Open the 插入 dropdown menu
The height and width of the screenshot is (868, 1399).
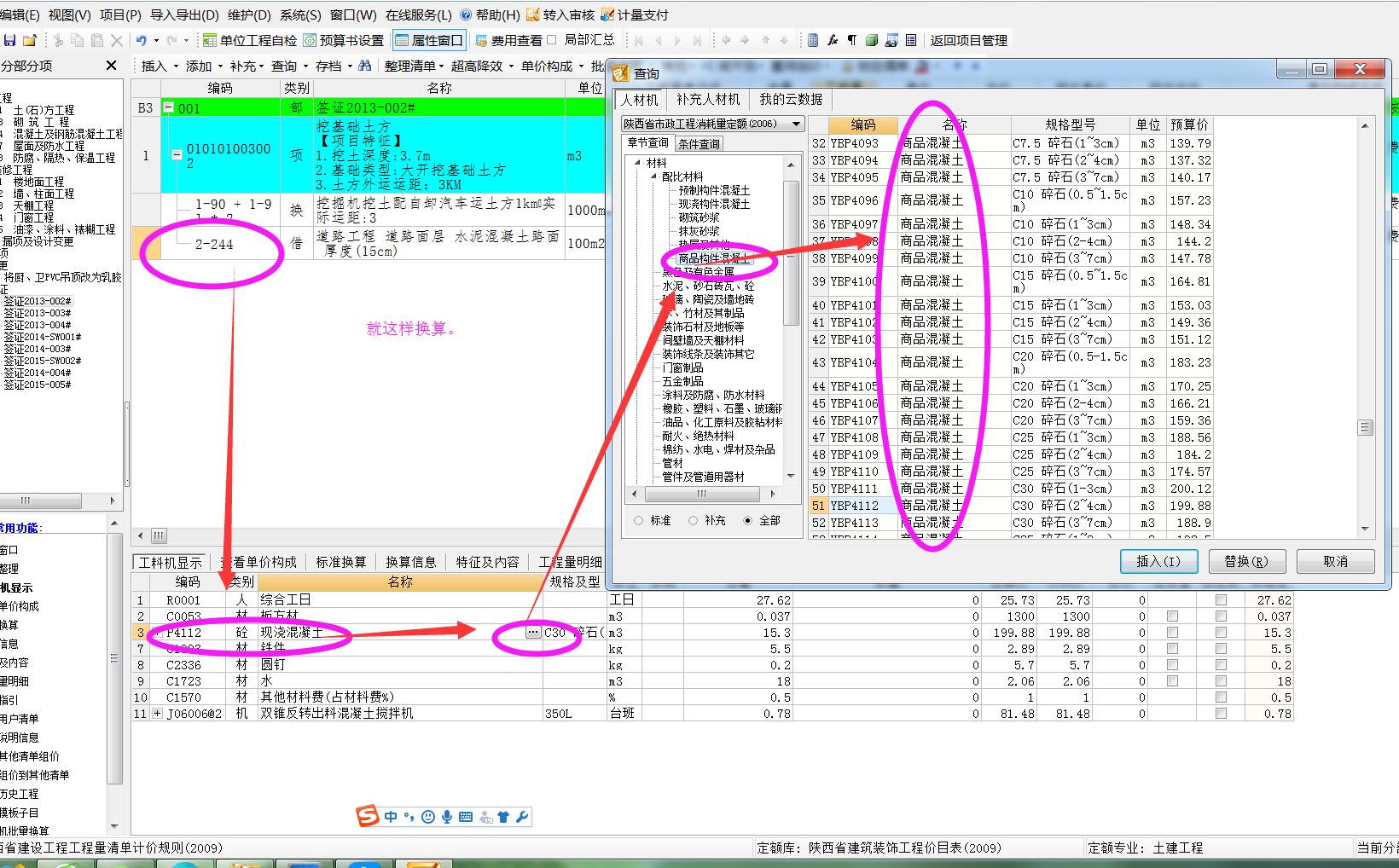[x=160, y=66]
